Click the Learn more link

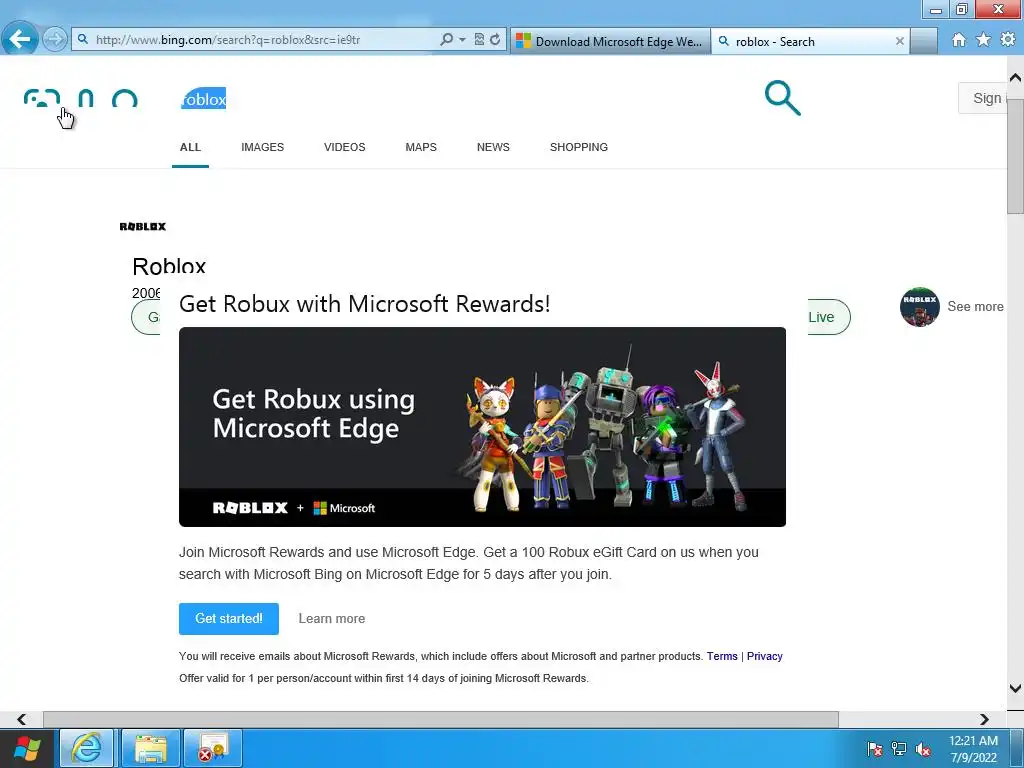tap(332, 618)
